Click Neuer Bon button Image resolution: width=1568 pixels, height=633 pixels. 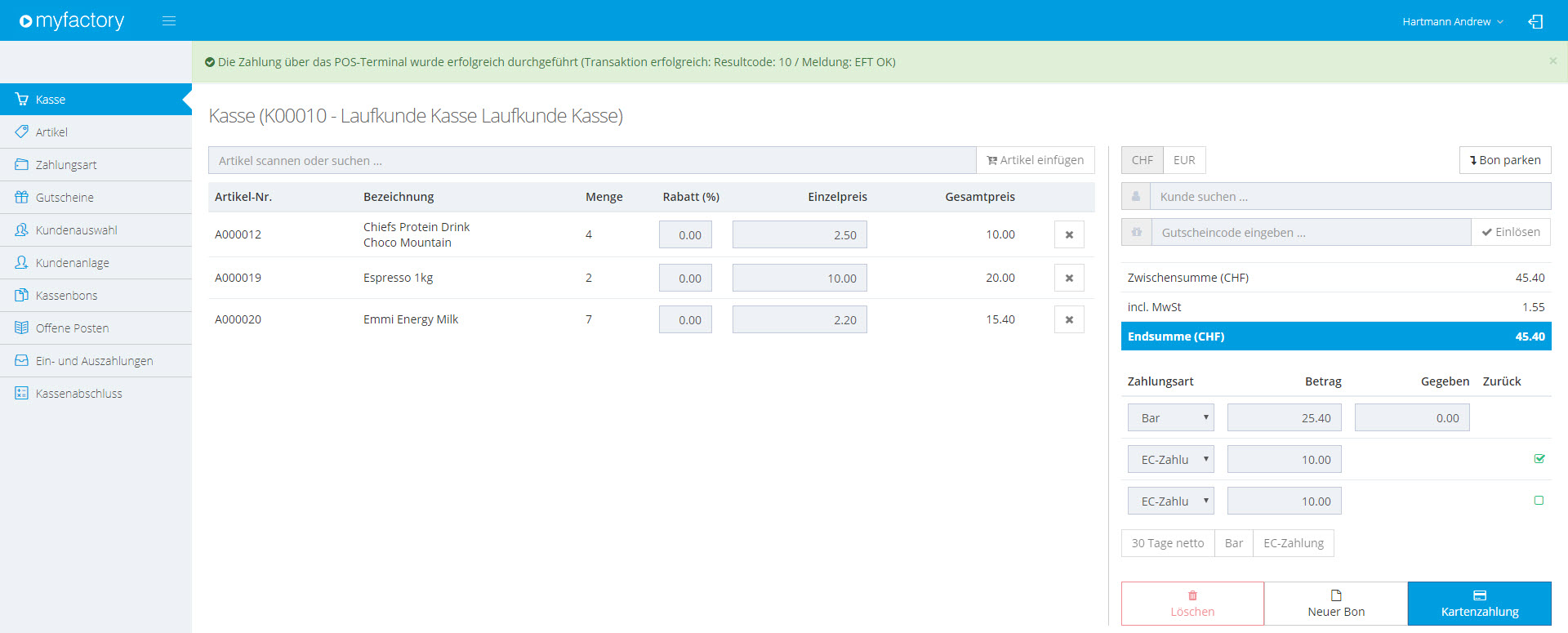pos(1336,604)
